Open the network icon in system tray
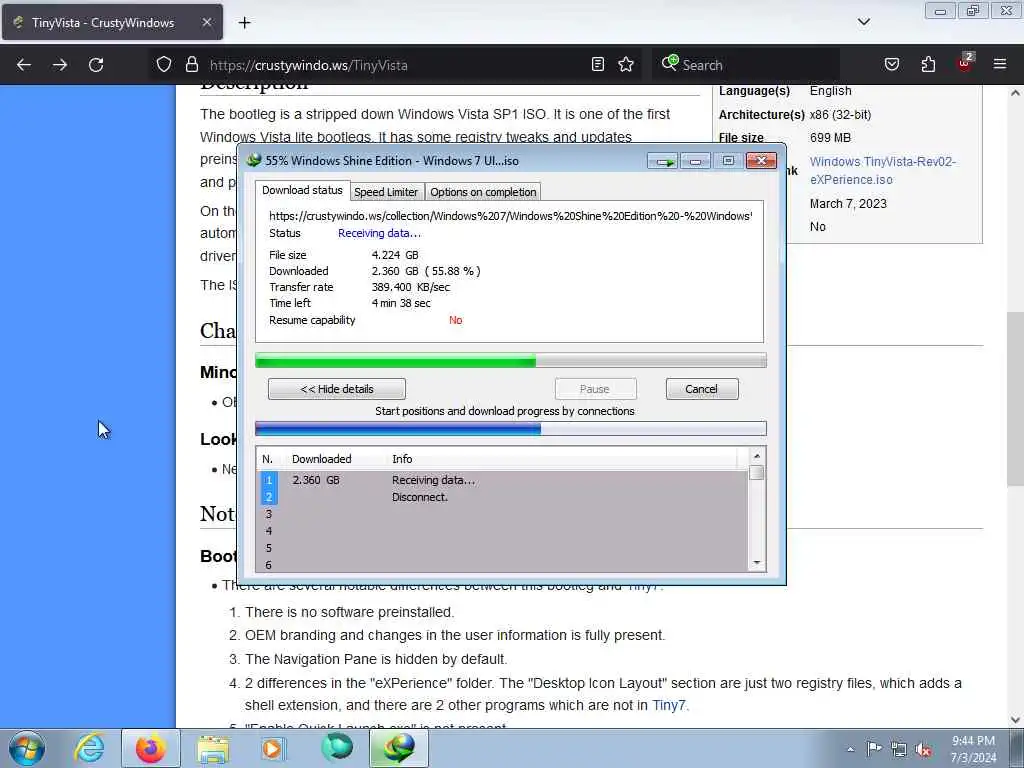Image resolution: width=1024 pixels, height=768 pixels. point(899,749)
